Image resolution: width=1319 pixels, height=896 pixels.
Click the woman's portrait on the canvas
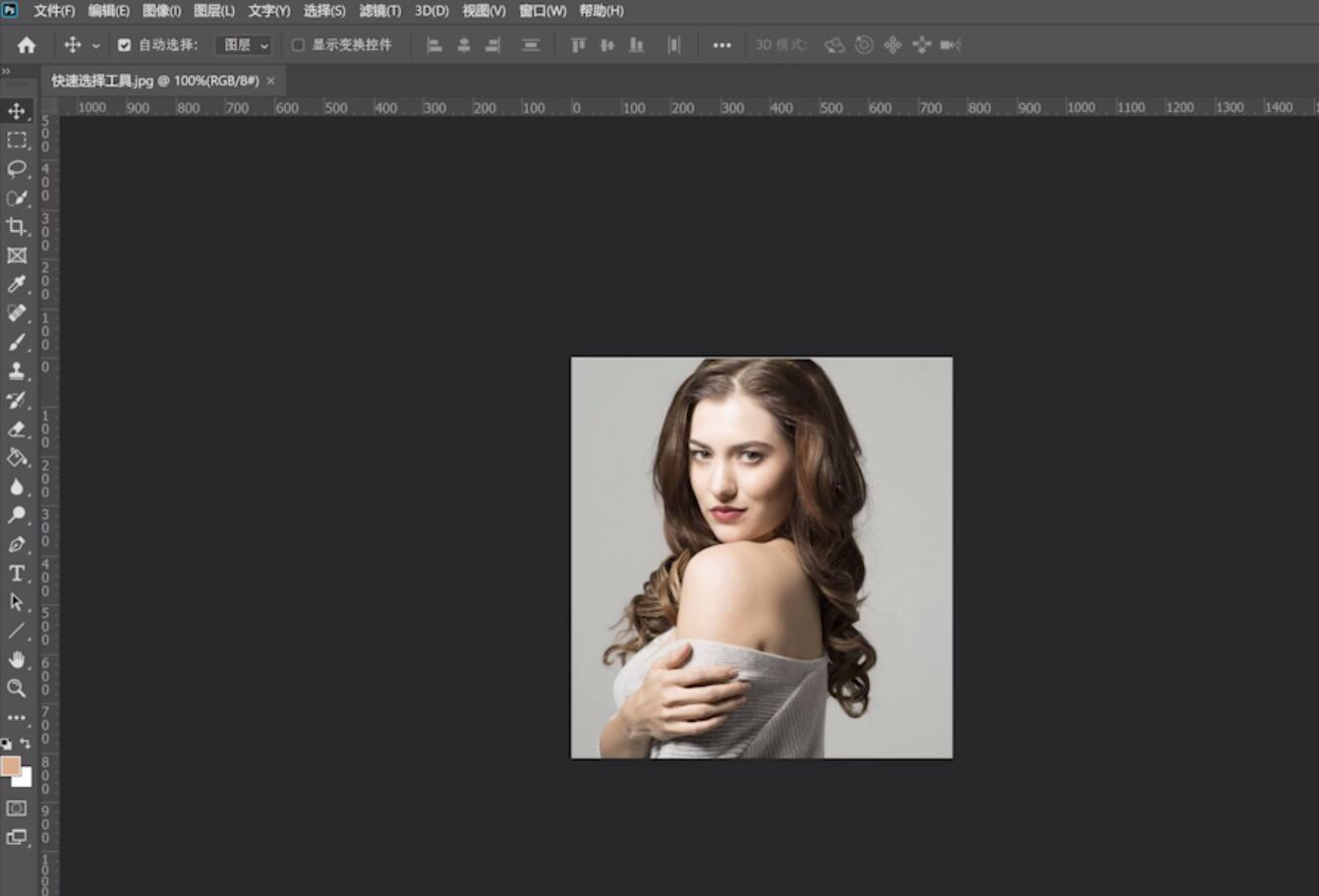tap(762, 558)
